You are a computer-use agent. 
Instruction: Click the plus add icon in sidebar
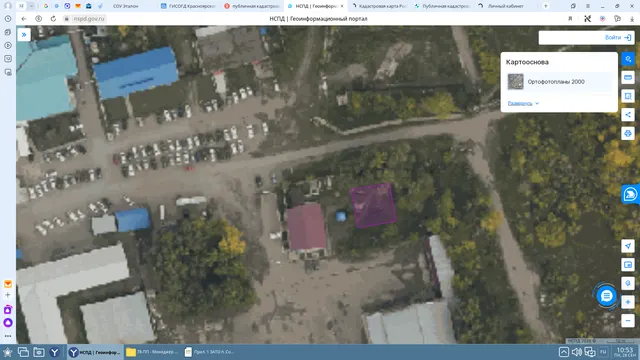8,295
